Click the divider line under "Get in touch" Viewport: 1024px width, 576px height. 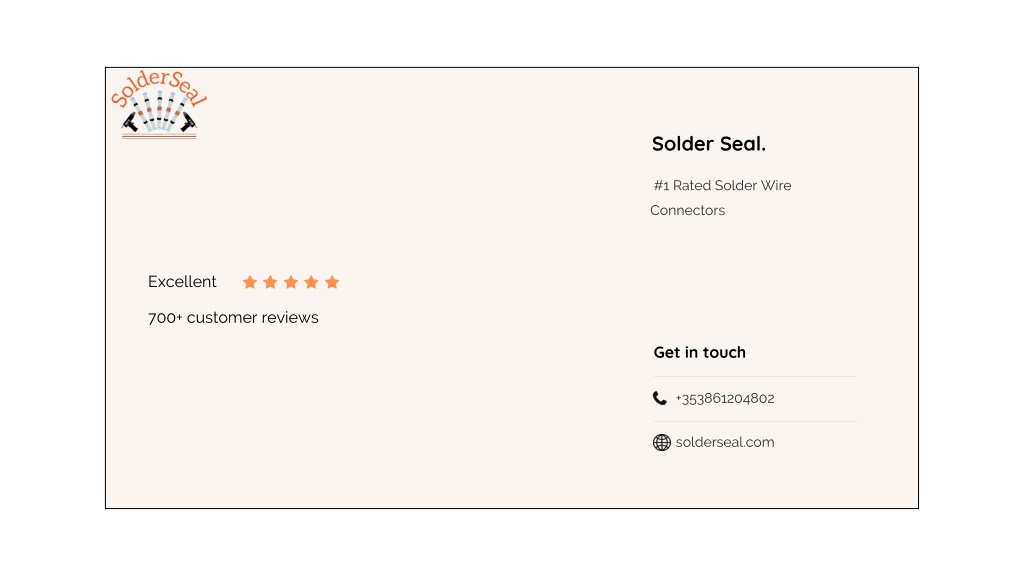[x=755, y=377]
